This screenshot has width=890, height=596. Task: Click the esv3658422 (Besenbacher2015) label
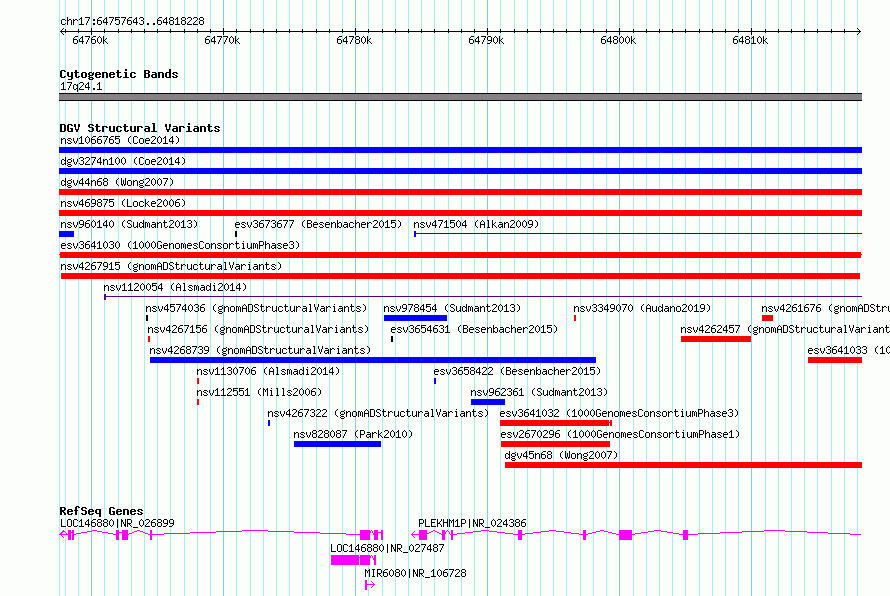(517, 371)
